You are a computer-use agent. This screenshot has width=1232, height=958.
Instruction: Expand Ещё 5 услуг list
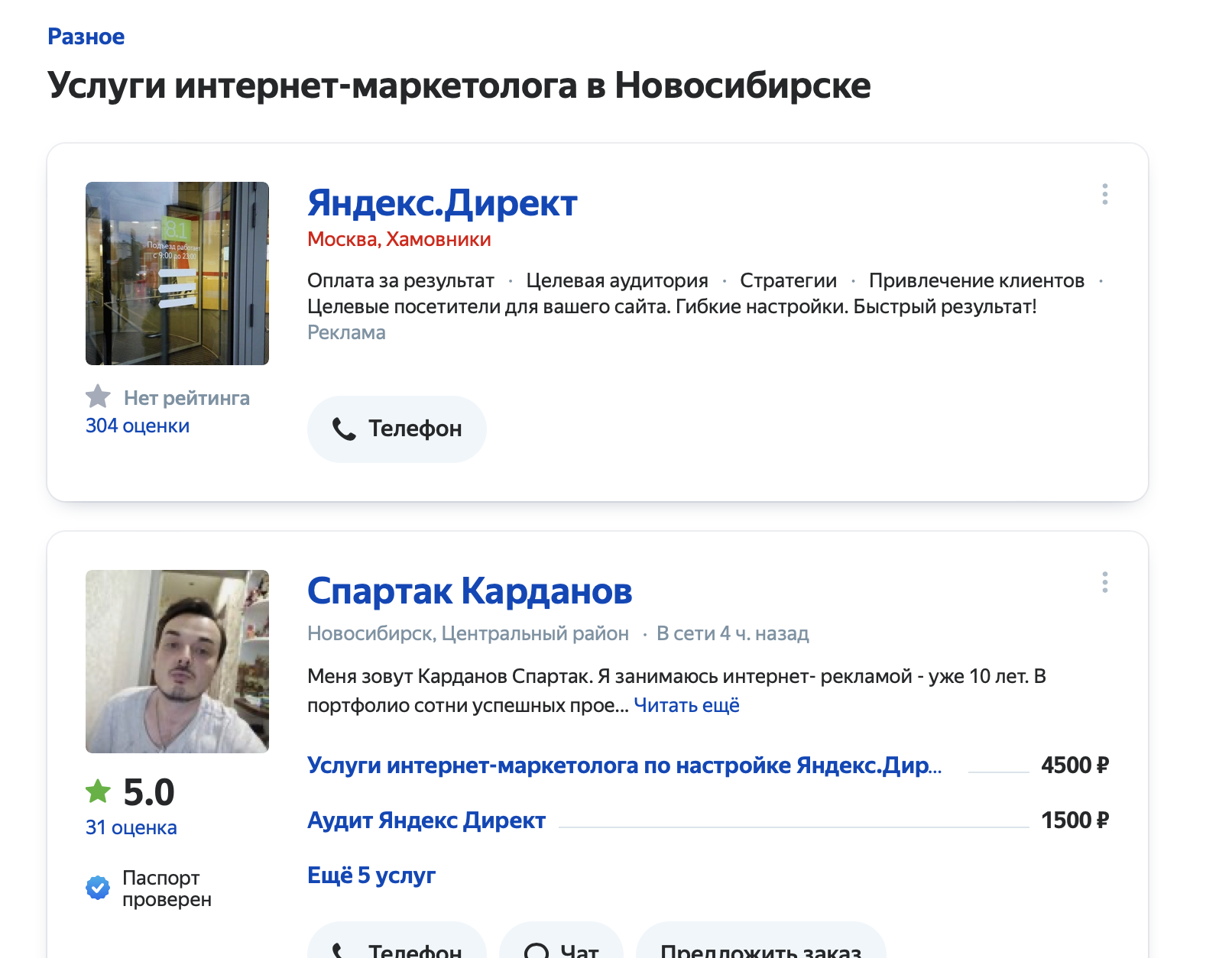pyautogui.click(x=371, y=875)
